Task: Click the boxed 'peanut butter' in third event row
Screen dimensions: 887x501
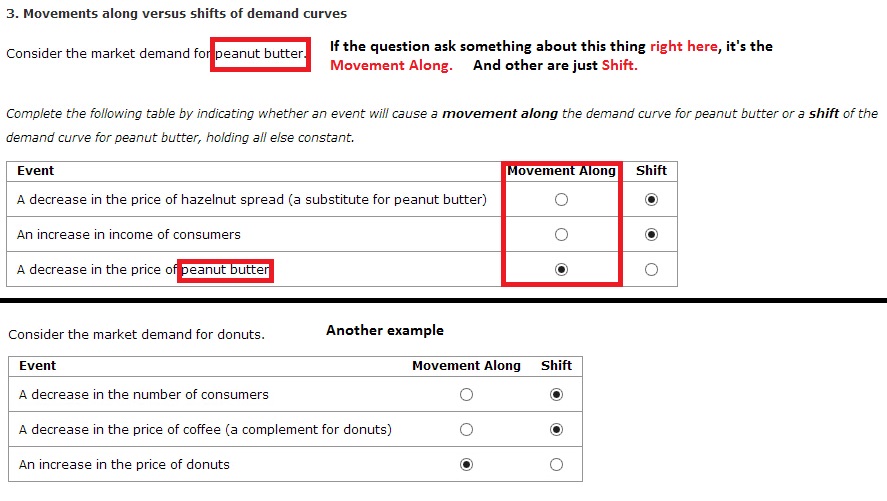Action: [x=225, y=270]
